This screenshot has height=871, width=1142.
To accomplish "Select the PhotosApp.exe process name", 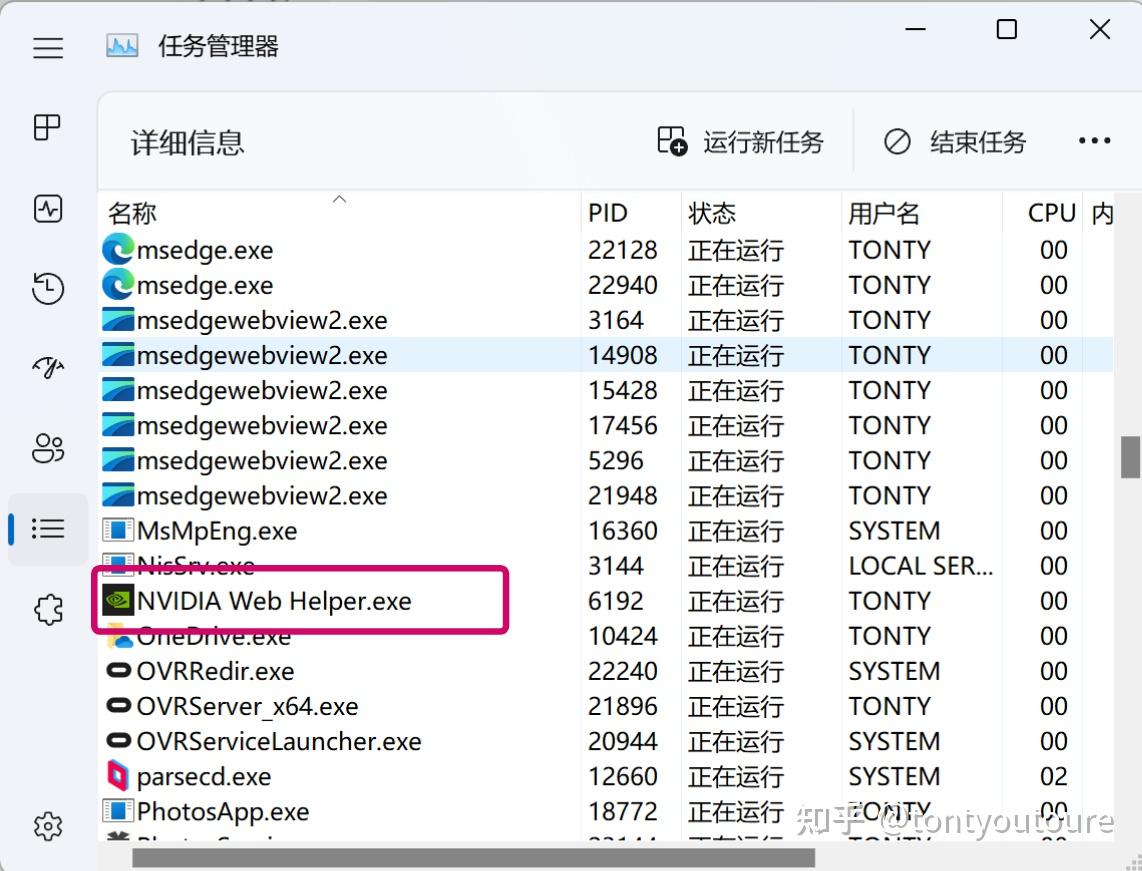I will (223, 811).
